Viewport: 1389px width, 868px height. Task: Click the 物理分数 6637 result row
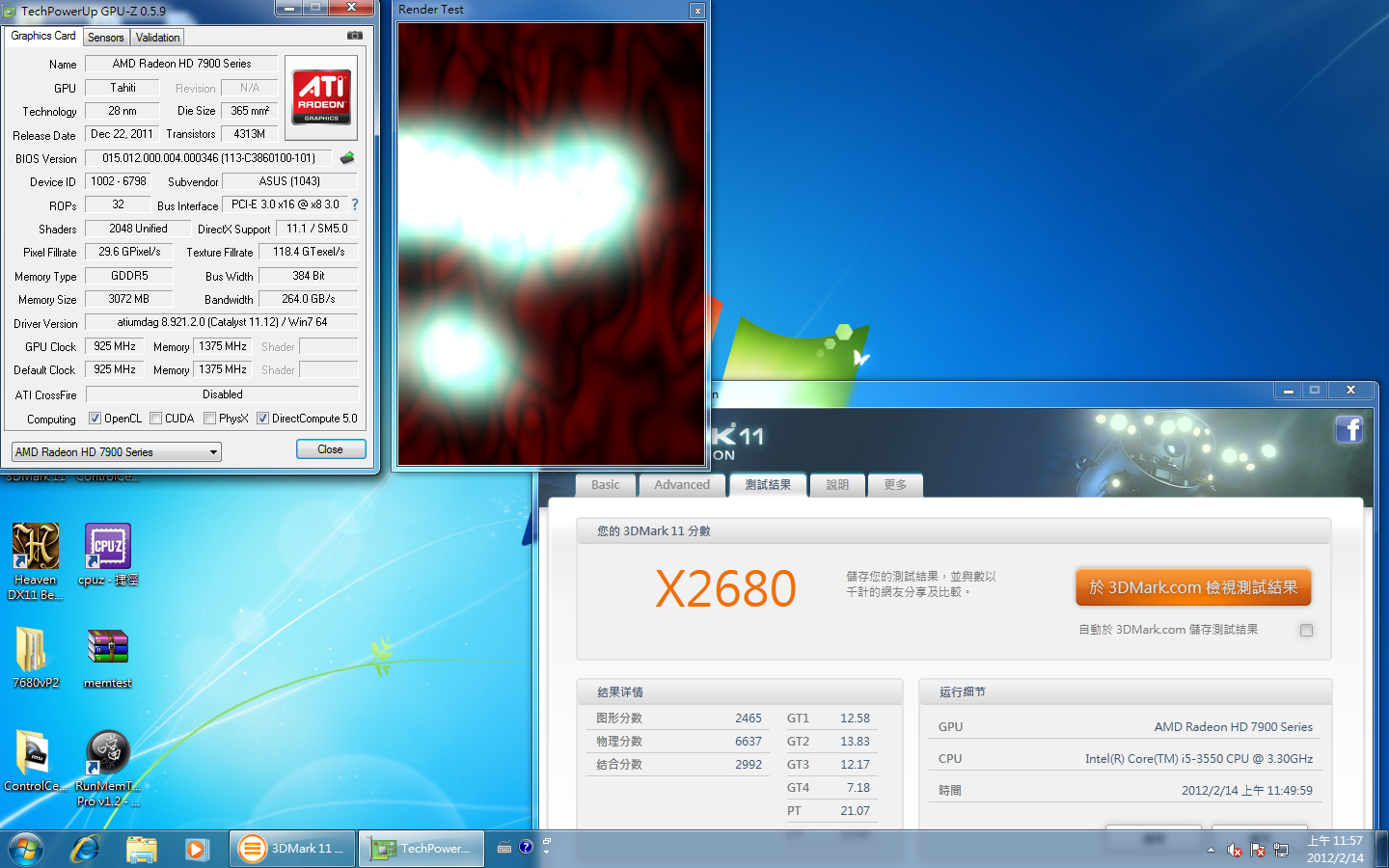679,742
